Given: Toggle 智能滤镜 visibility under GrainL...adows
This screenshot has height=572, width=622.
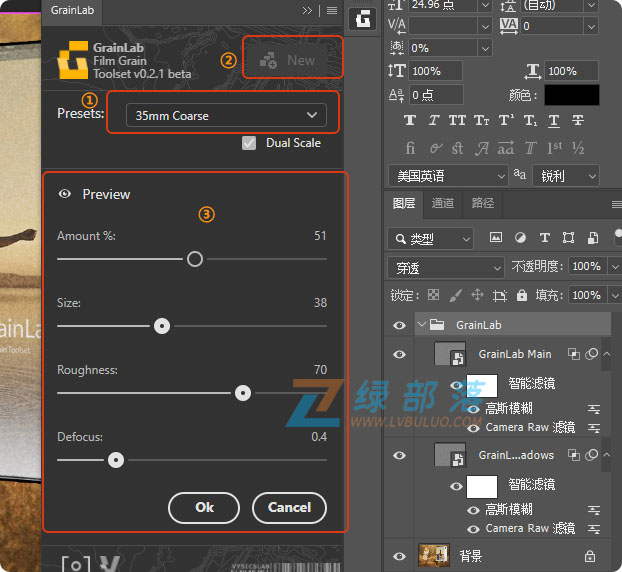Looking at the screenshot, I should coord(456,486).
